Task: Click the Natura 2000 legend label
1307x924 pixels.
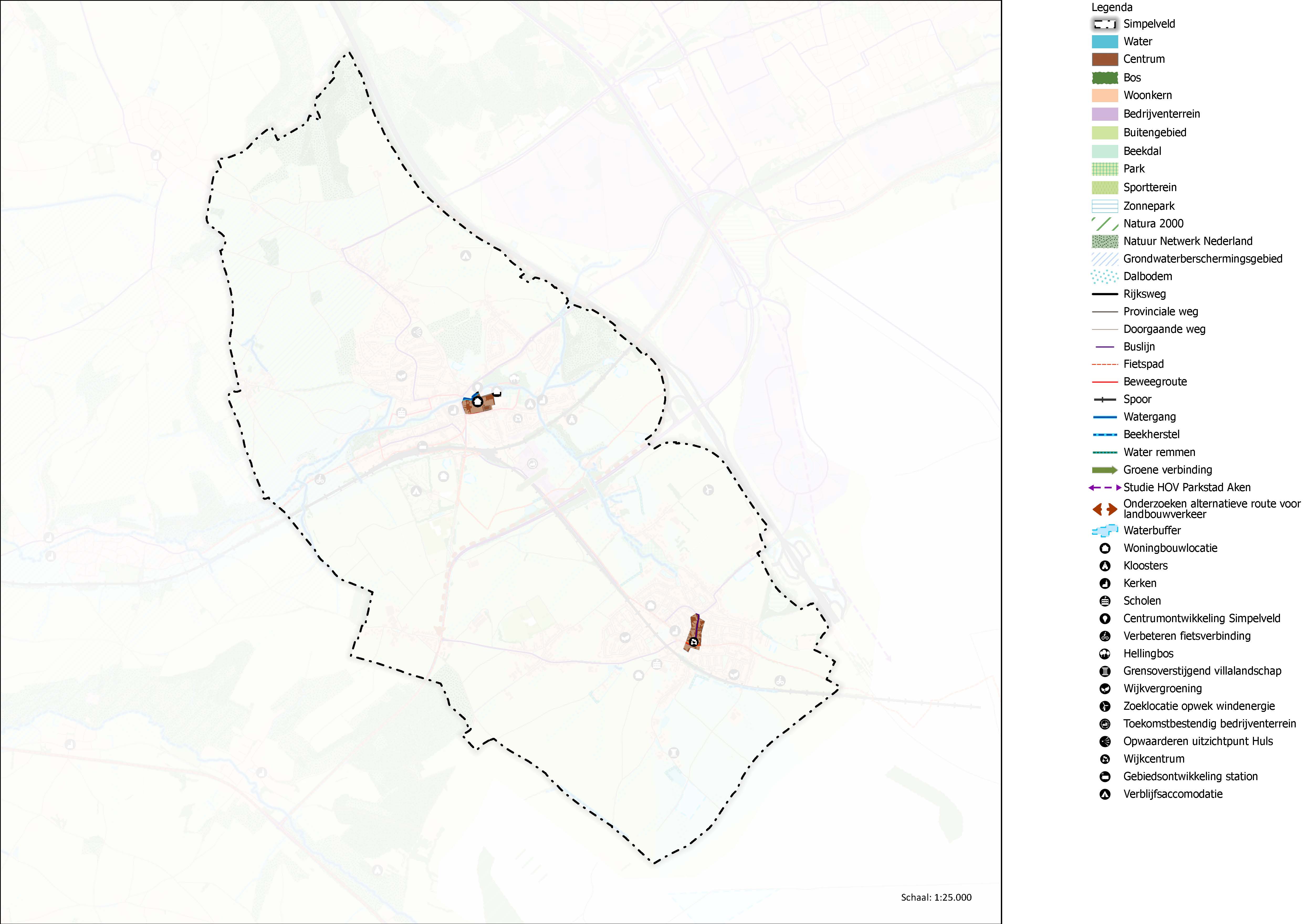Action: pos(1153,224)
